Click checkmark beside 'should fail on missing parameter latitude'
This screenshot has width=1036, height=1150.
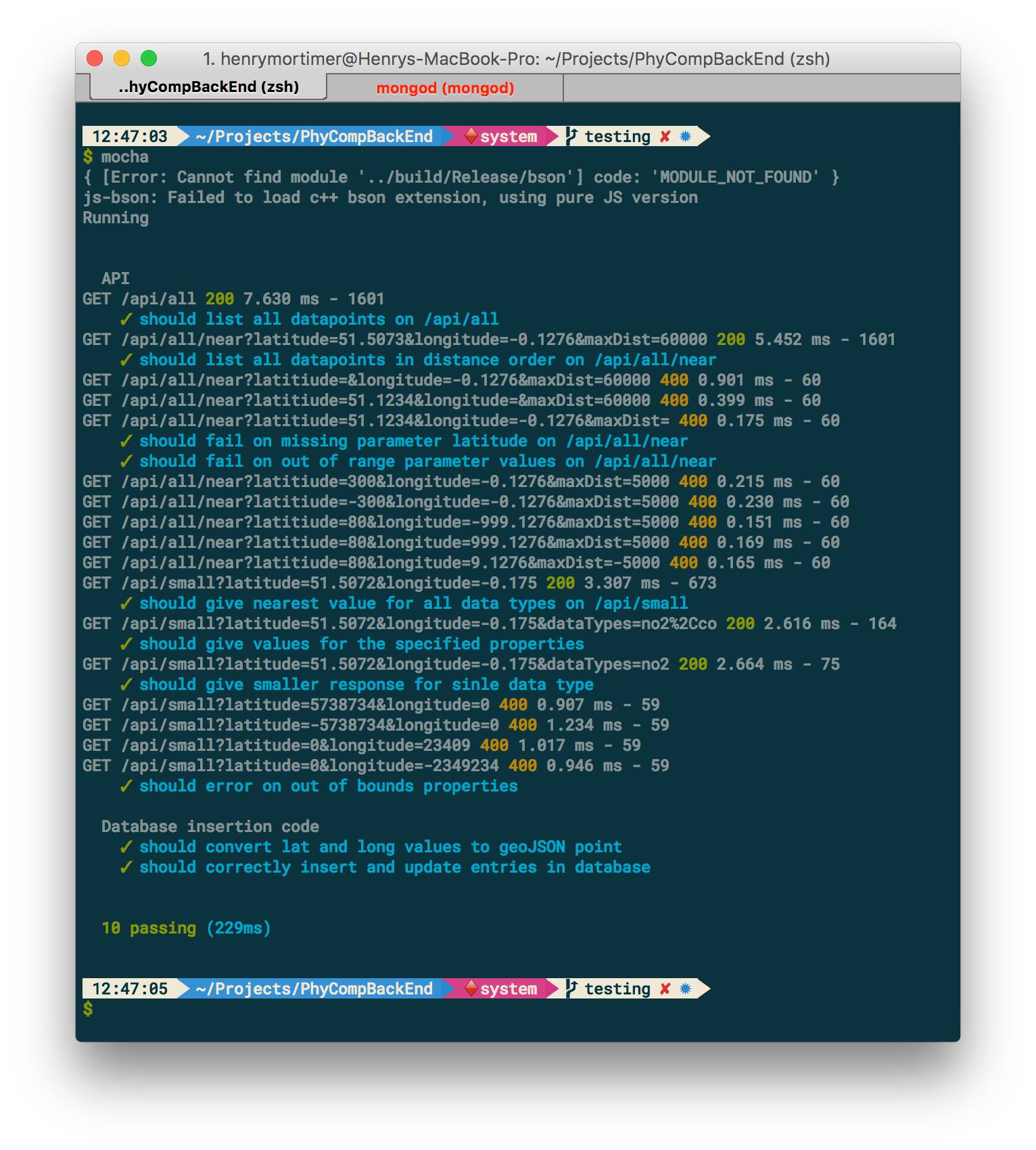126,441
